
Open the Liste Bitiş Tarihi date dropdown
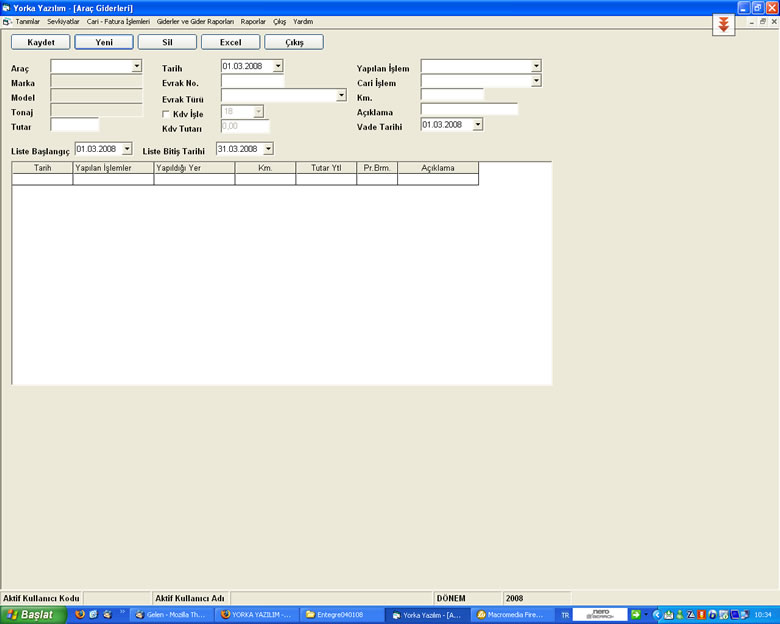269,149
